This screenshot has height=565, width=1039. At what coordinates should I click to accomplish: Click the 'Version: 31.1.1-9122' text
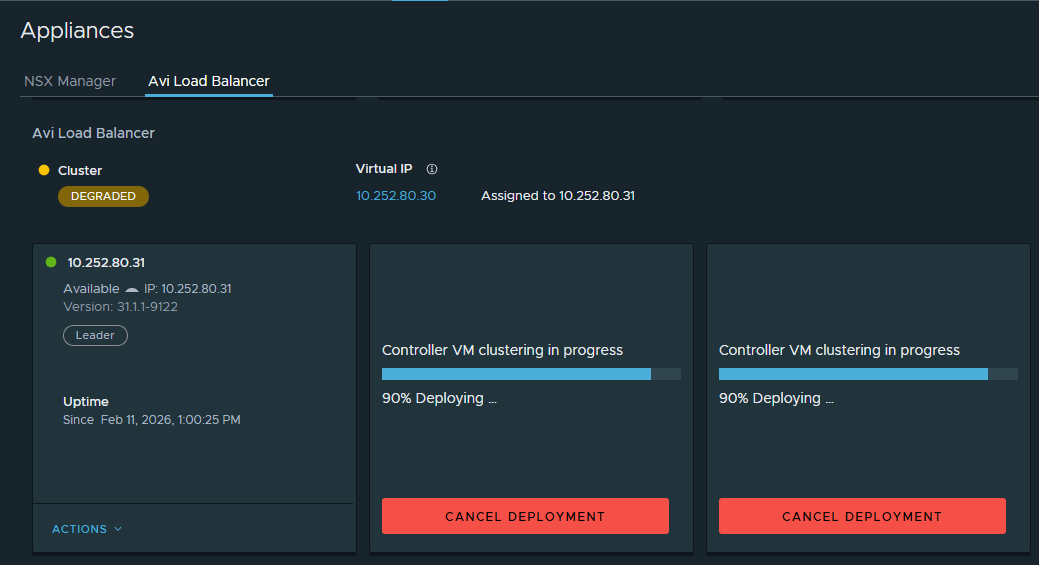pyautogui.click(x=121, y=307)
